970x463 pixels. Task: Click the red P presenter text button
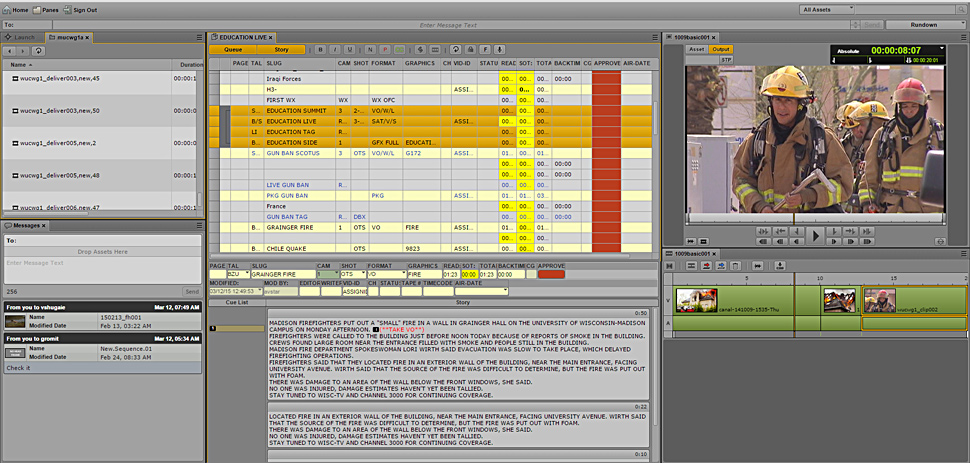(385, 50)
